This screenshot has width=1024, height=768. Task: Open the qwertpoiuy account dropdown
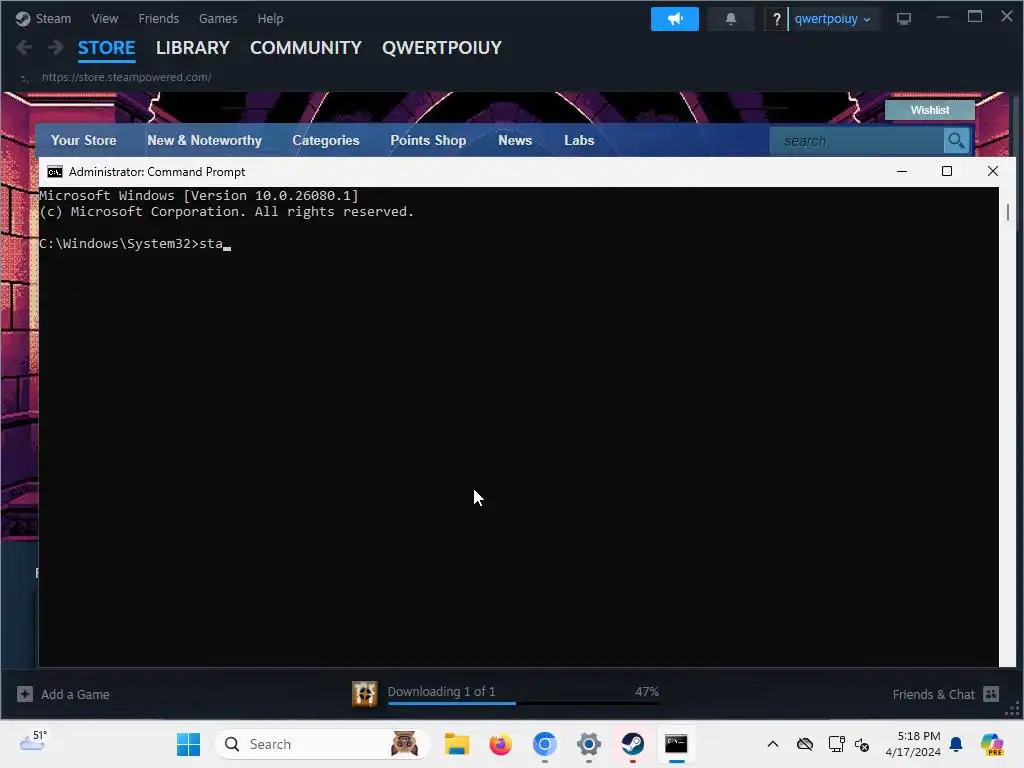(x=833, y=19)
